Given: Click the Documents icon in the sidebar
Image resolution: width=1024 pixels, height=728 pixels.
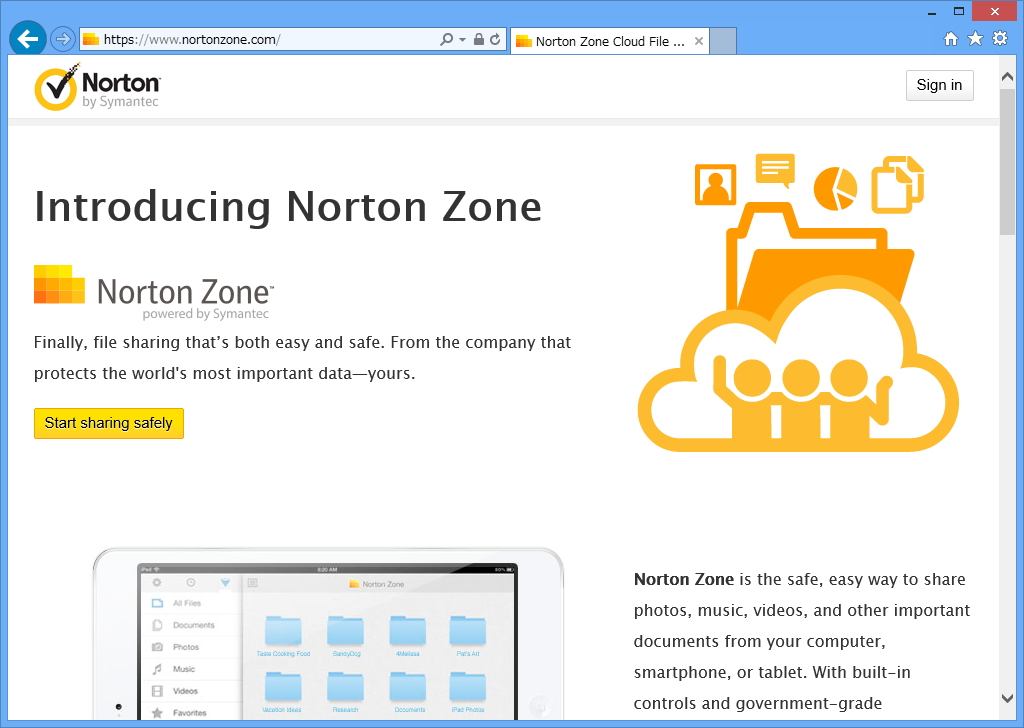Looking at the screenshot, I should (156, 625).
